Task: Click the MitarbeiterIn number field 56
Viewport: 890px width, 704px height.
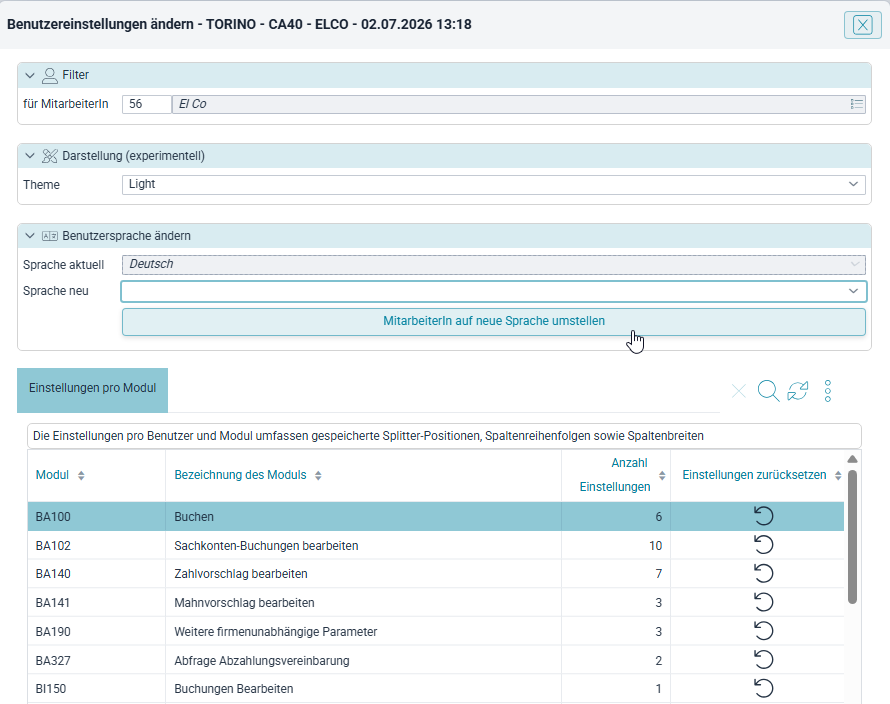Action: (x=146, y=104)
